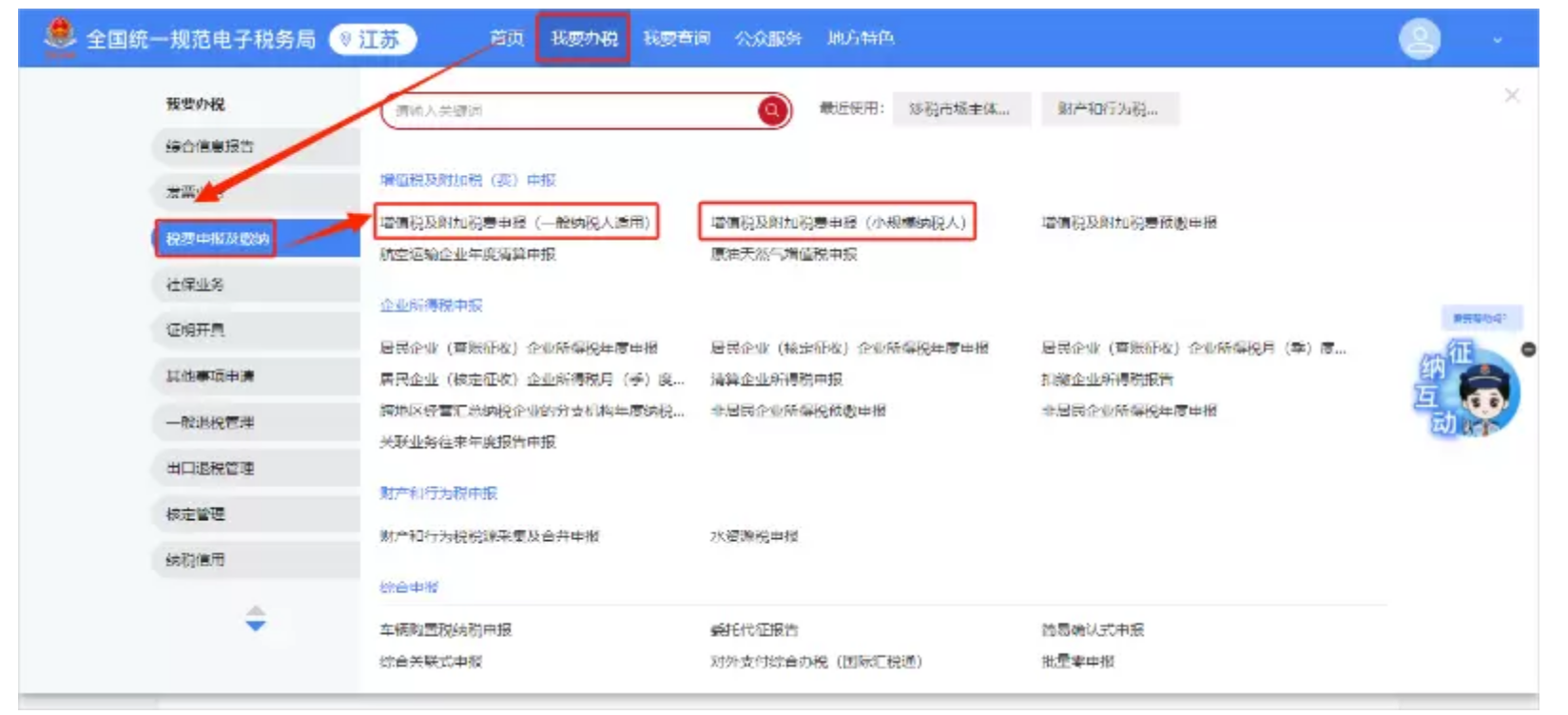Select 社保业务 in the sidebar
The image size is (1568, 715).
[257, 284]
